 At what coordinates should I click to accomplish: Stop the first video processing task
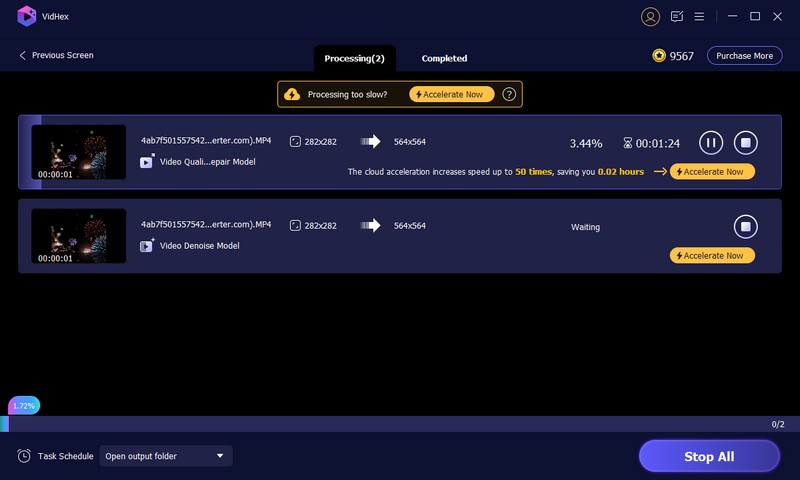pos(745,143)
